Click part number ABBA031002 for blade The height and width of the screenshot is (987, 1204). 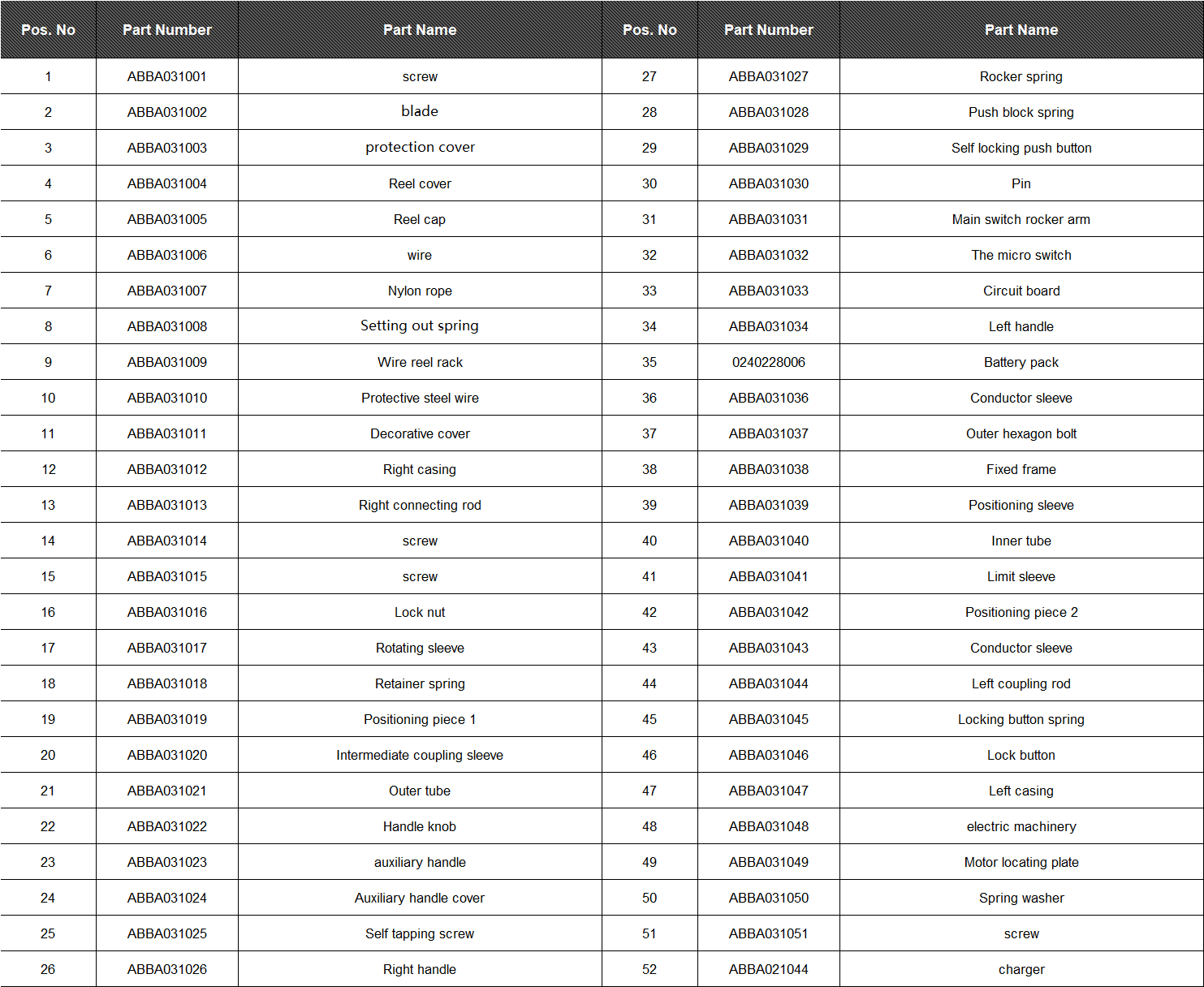click(x=166, y=112)
